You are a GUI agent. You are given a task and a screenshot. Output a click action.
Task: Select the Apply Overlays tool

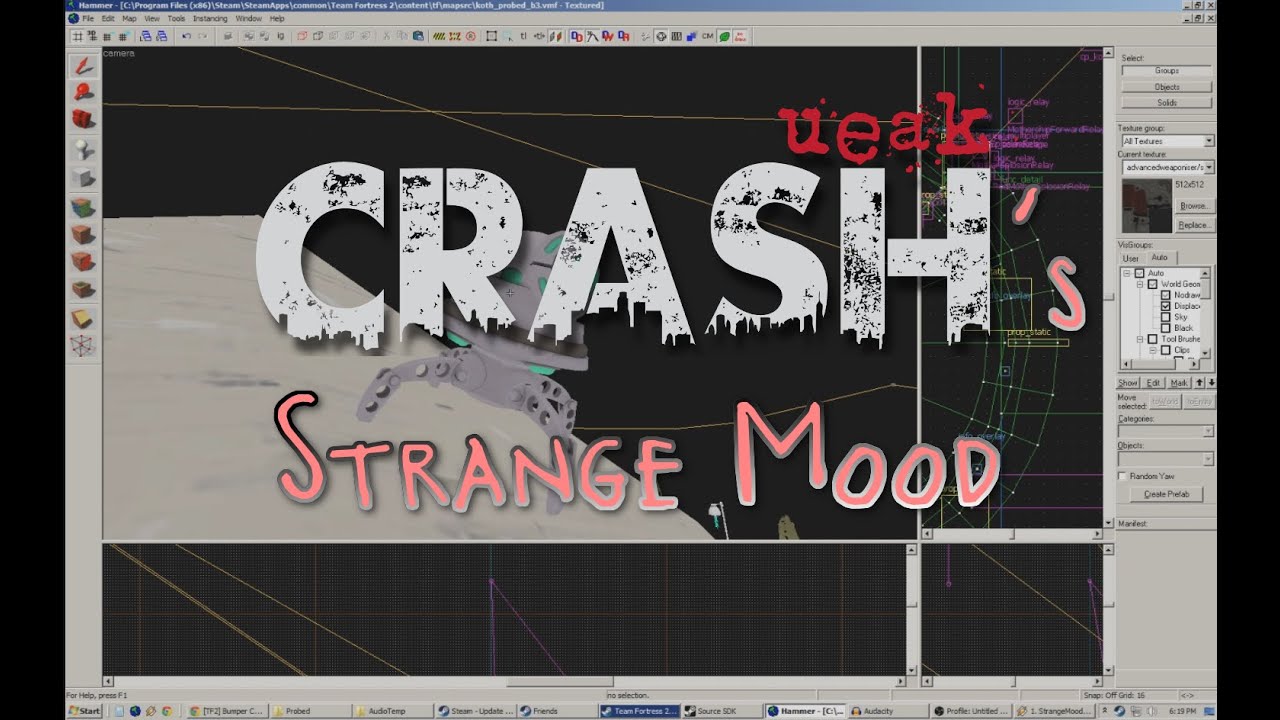click(82, 290)
